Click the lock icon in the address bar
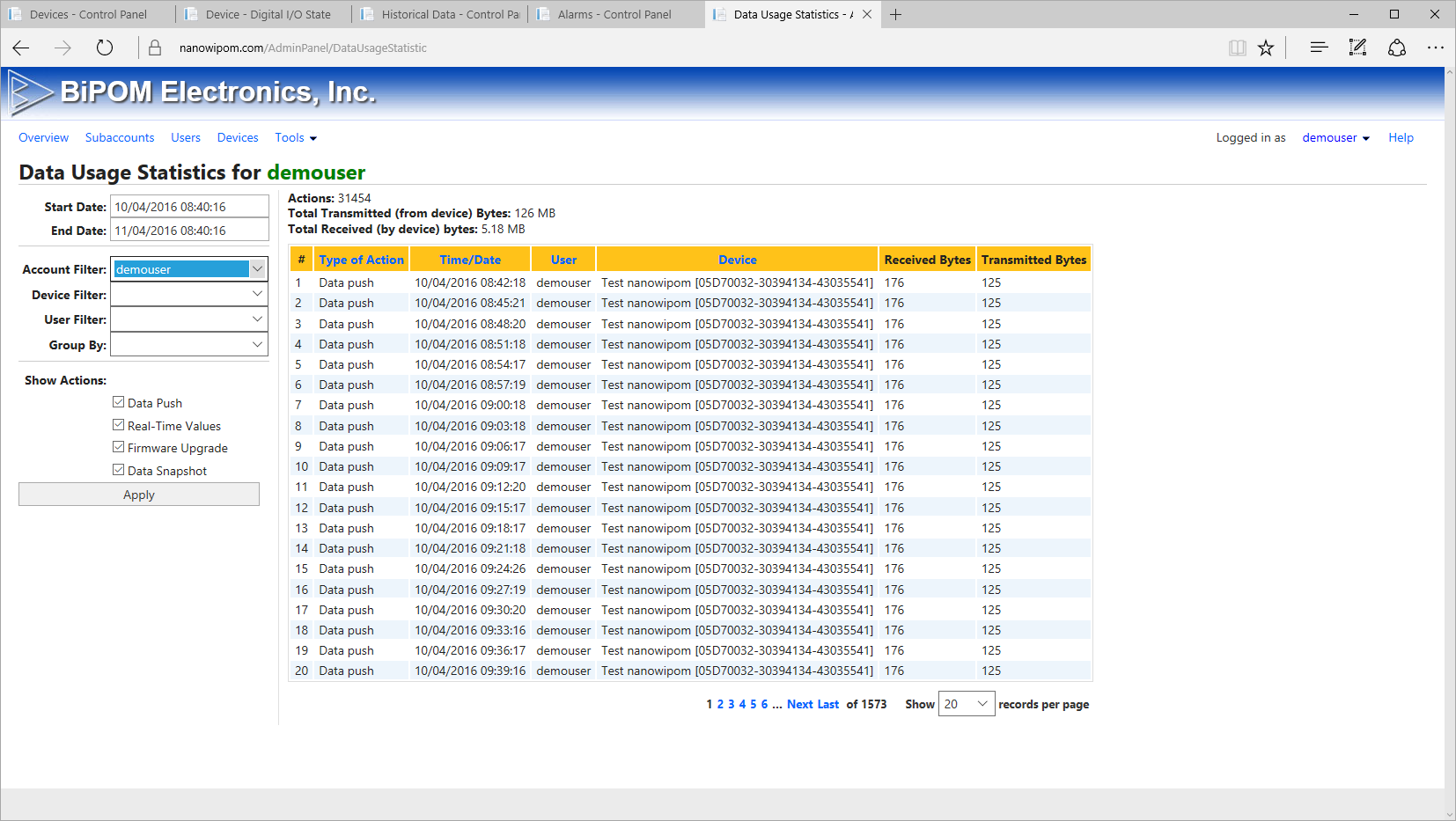The width and height of the screenshot is (1456, 821). pos(155,48)
